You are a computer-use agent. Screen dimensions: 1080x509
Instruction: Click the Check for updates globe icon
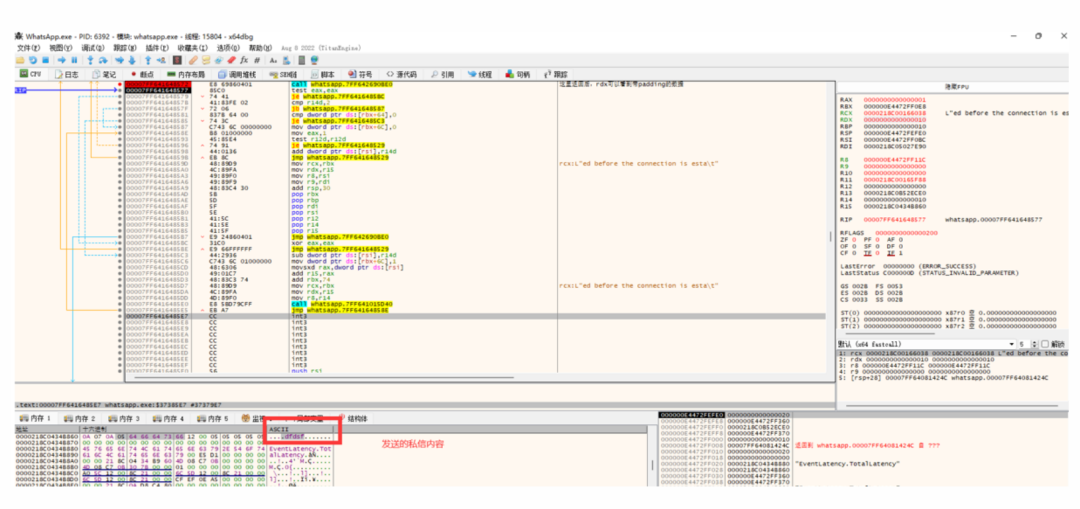315,60
